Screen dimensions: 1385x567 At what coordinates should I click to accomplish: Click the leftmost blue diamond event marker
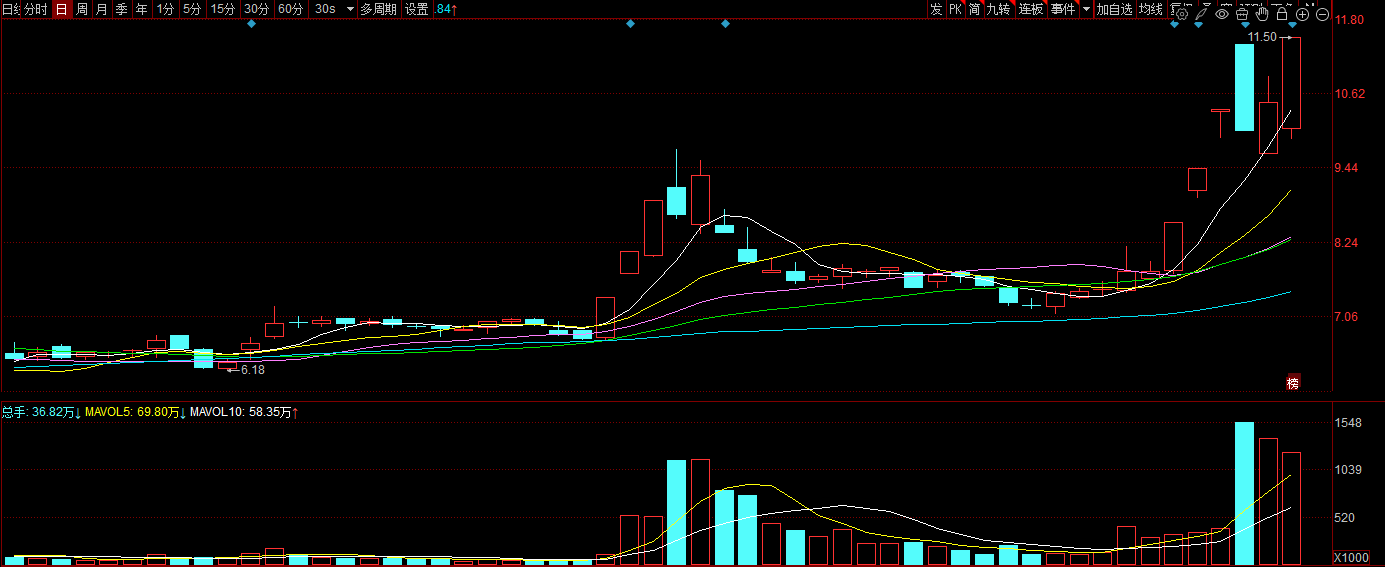point(251,23)
